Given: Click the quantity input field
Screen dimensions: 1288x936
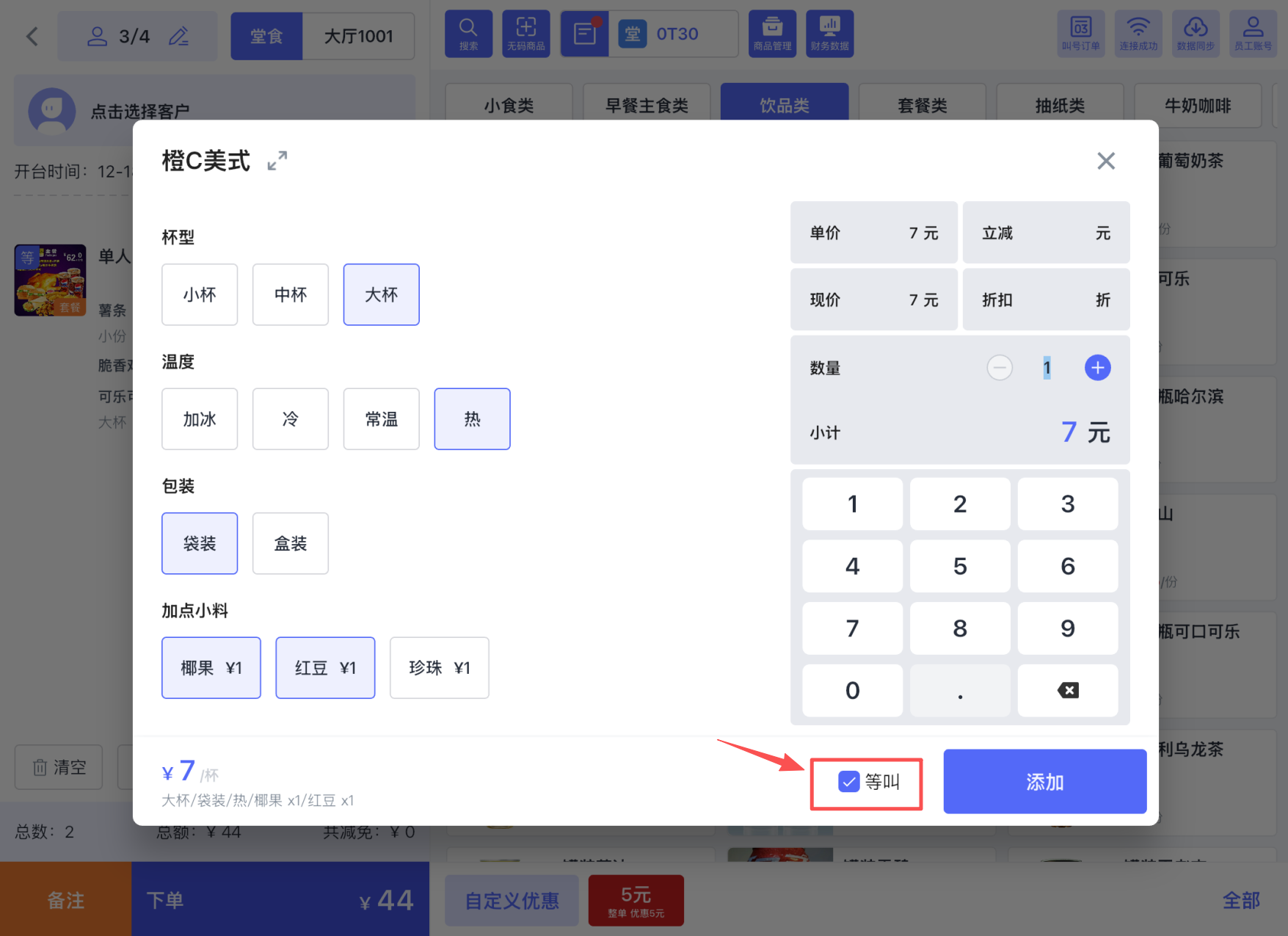Looking at the screenshot, I should pyautogui.click(x=1047, y=368).
